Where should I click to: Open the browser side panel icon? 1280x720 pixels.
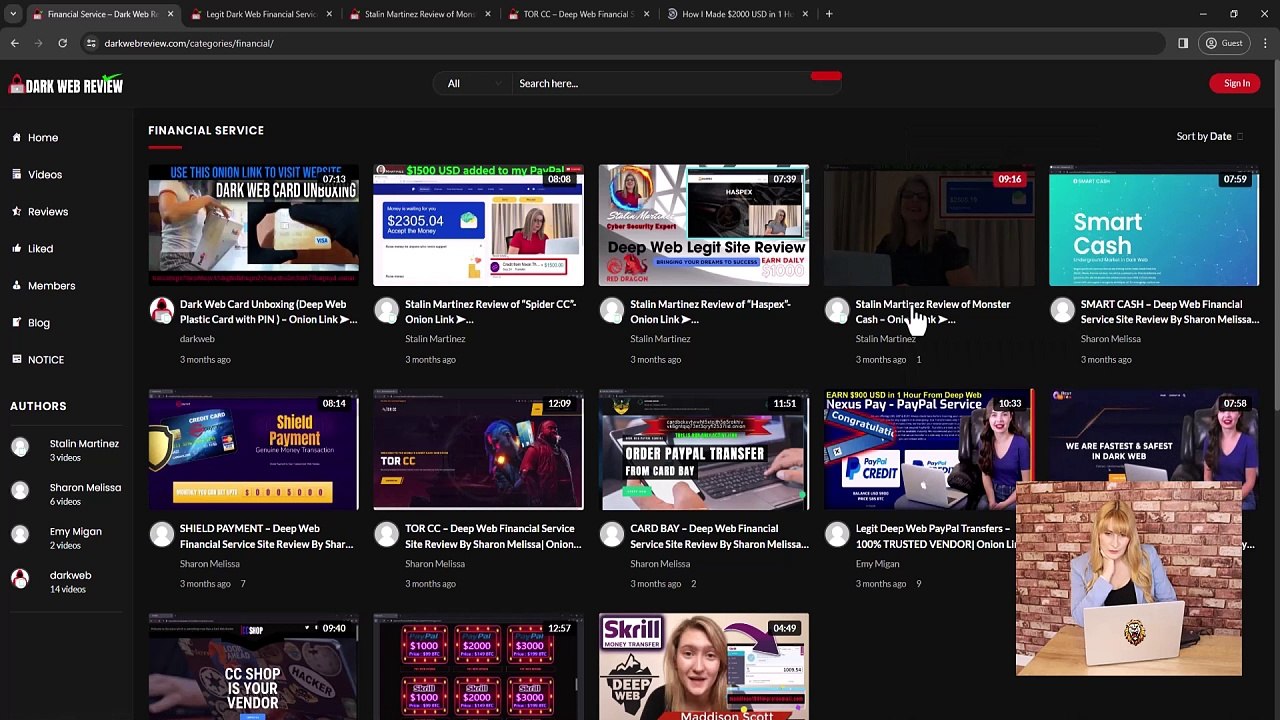[1183, 43]
